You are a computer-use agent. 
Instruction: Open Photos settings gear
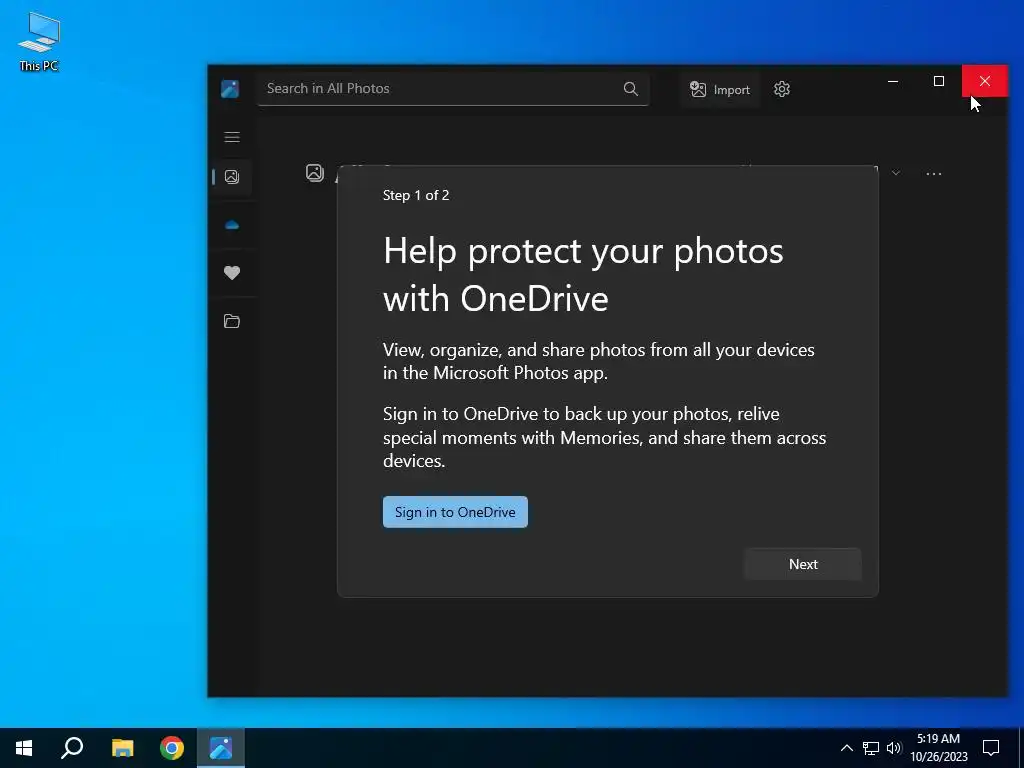[782, 89]
